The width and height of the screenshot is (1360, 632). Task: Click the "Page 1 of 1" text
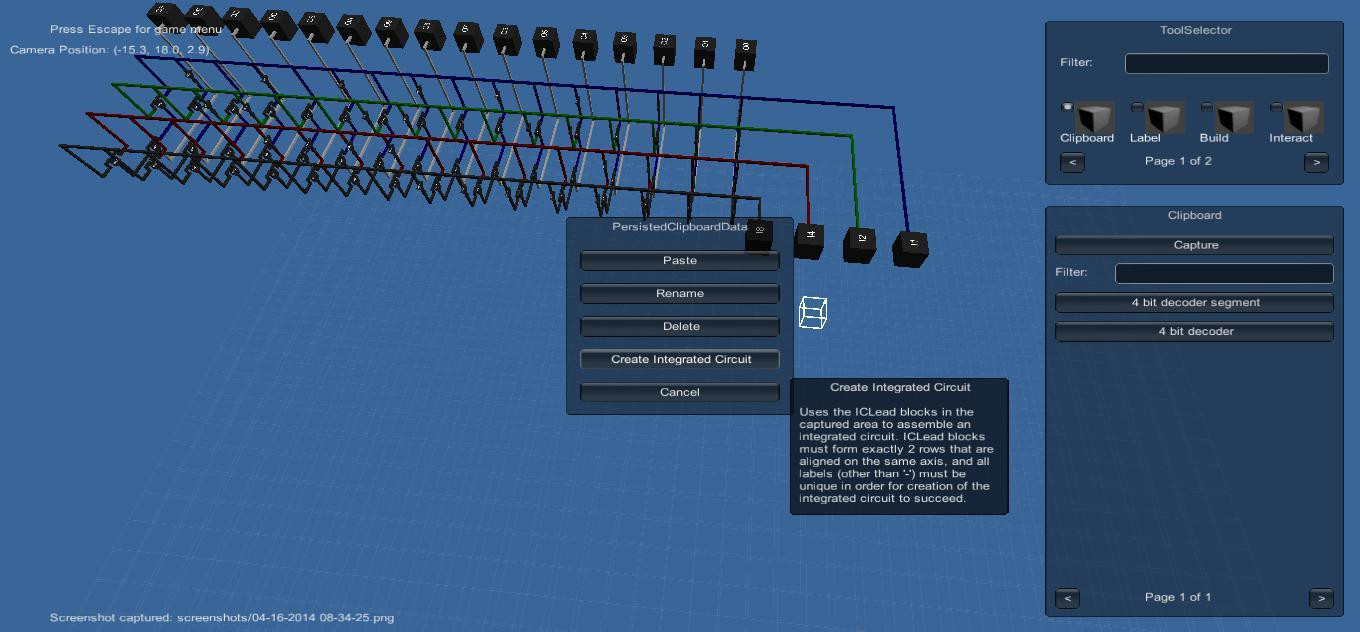pos(1178,597)
